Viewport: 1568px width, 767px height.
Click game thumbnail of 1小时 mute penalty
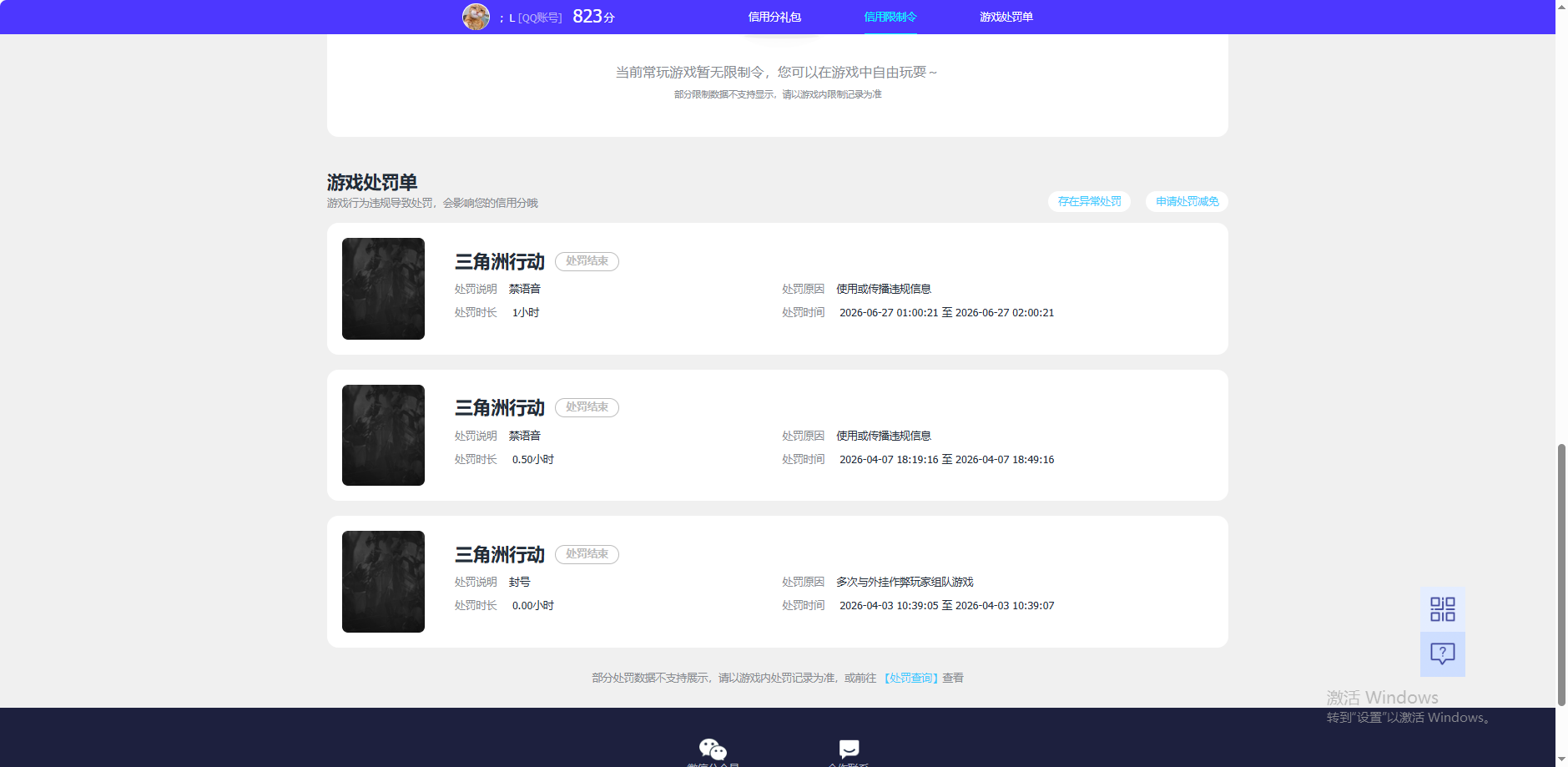pyautogui.click(x=383, y=289)
